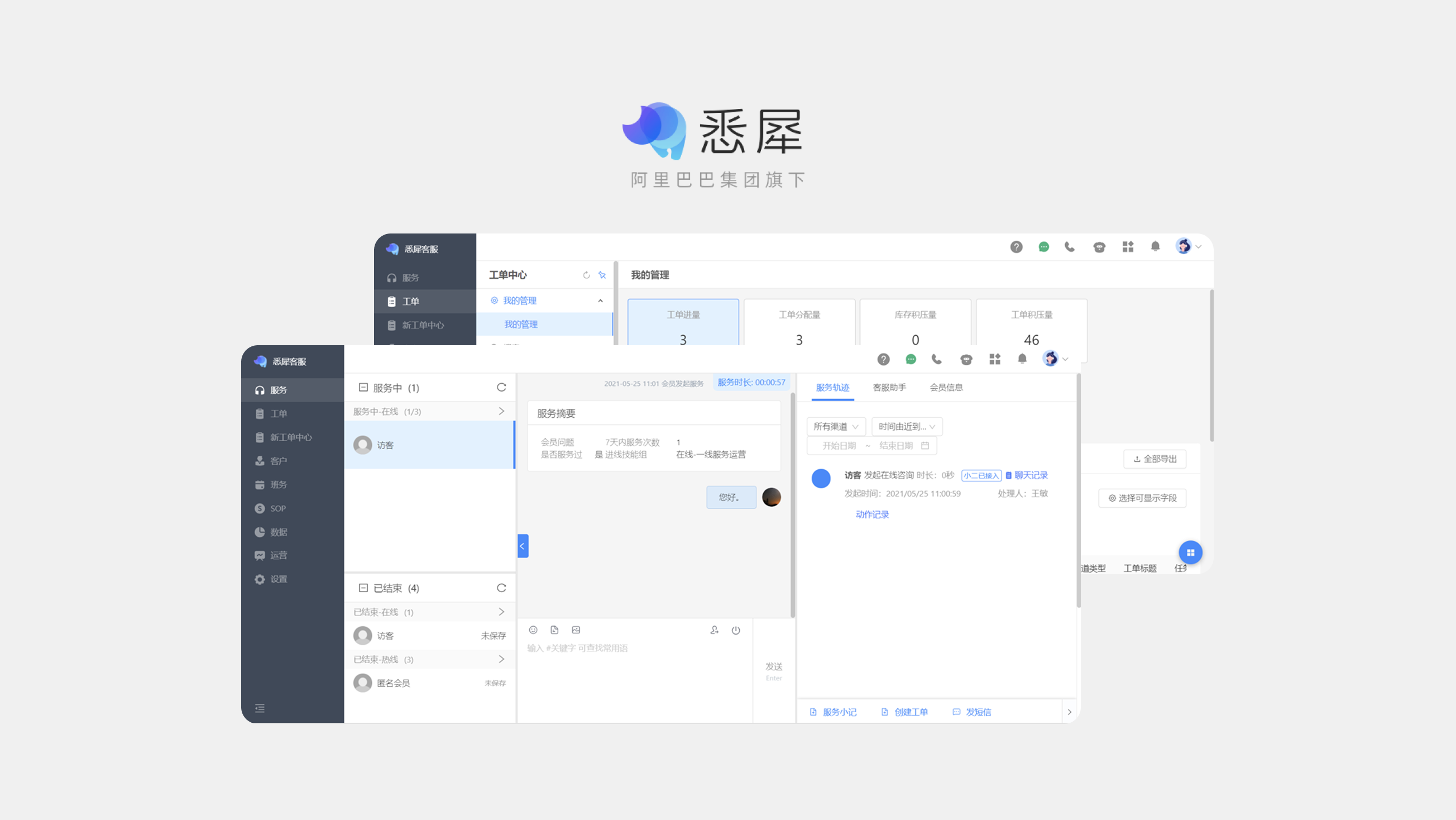Click the agent headset icon in the front window
Viewport: 1456px width, 820px height.
coord(966,359)
